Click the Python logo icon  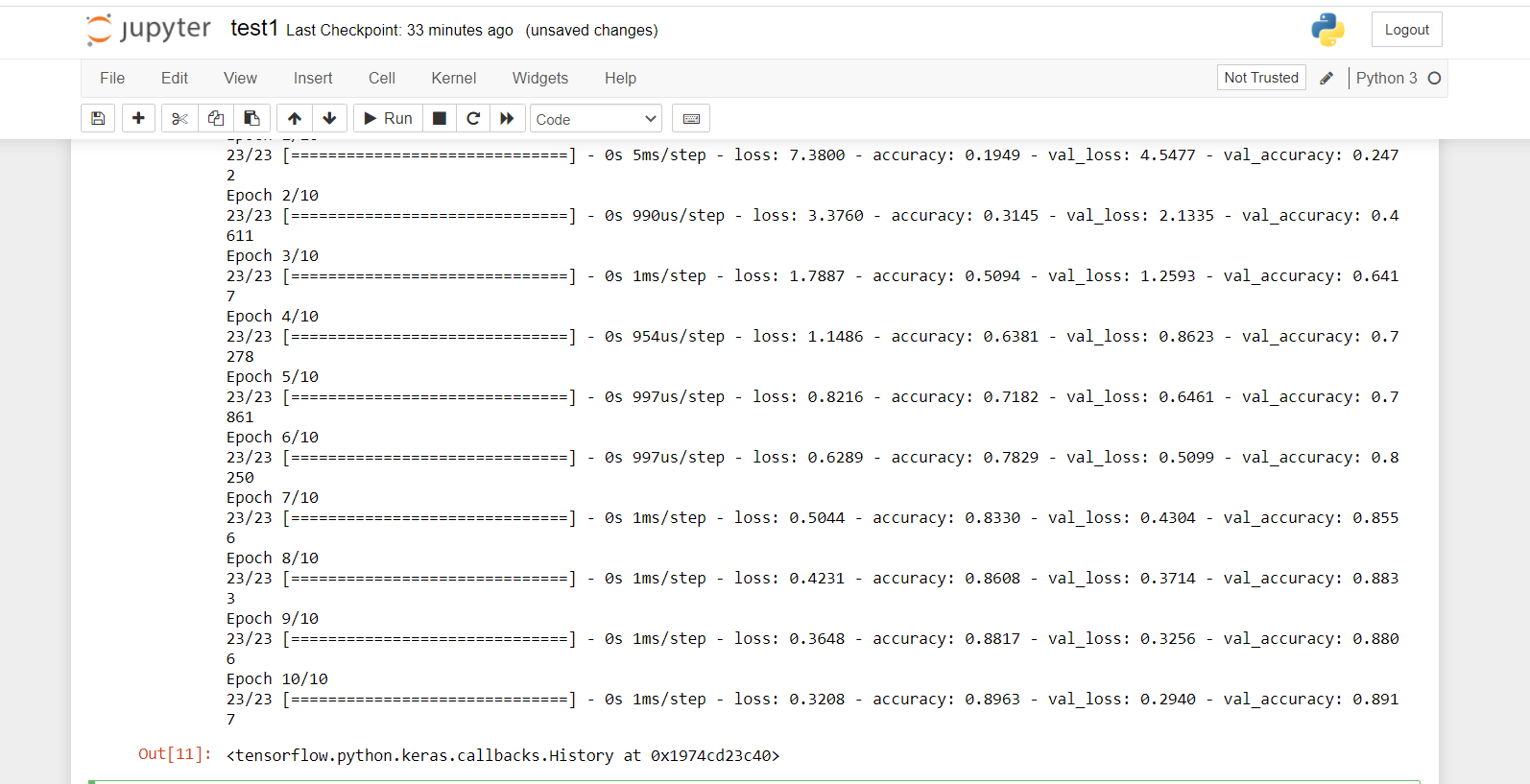point(1328,30)
